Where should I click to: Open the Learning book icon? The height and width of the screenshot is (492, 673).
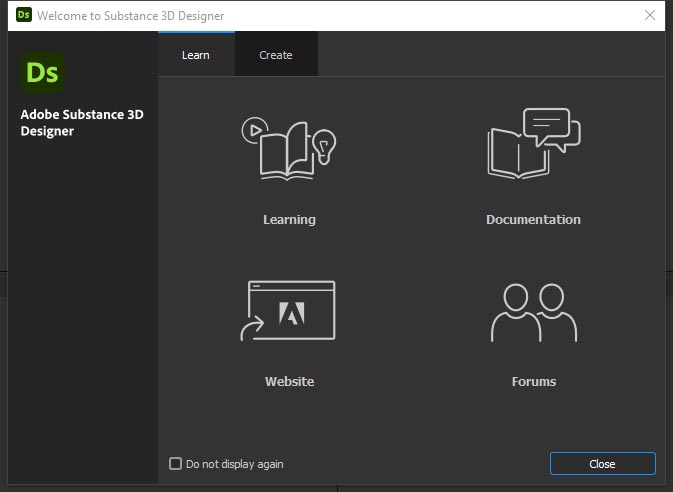[288, 150]
